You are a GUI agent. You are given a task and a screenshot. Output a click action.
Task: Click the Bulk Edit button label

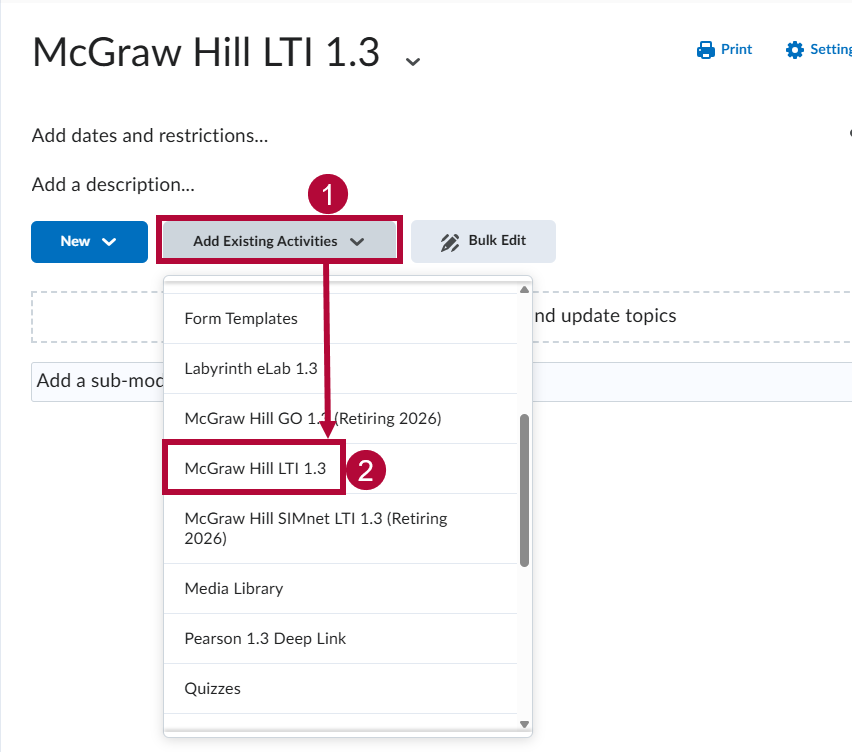[497, 241]
